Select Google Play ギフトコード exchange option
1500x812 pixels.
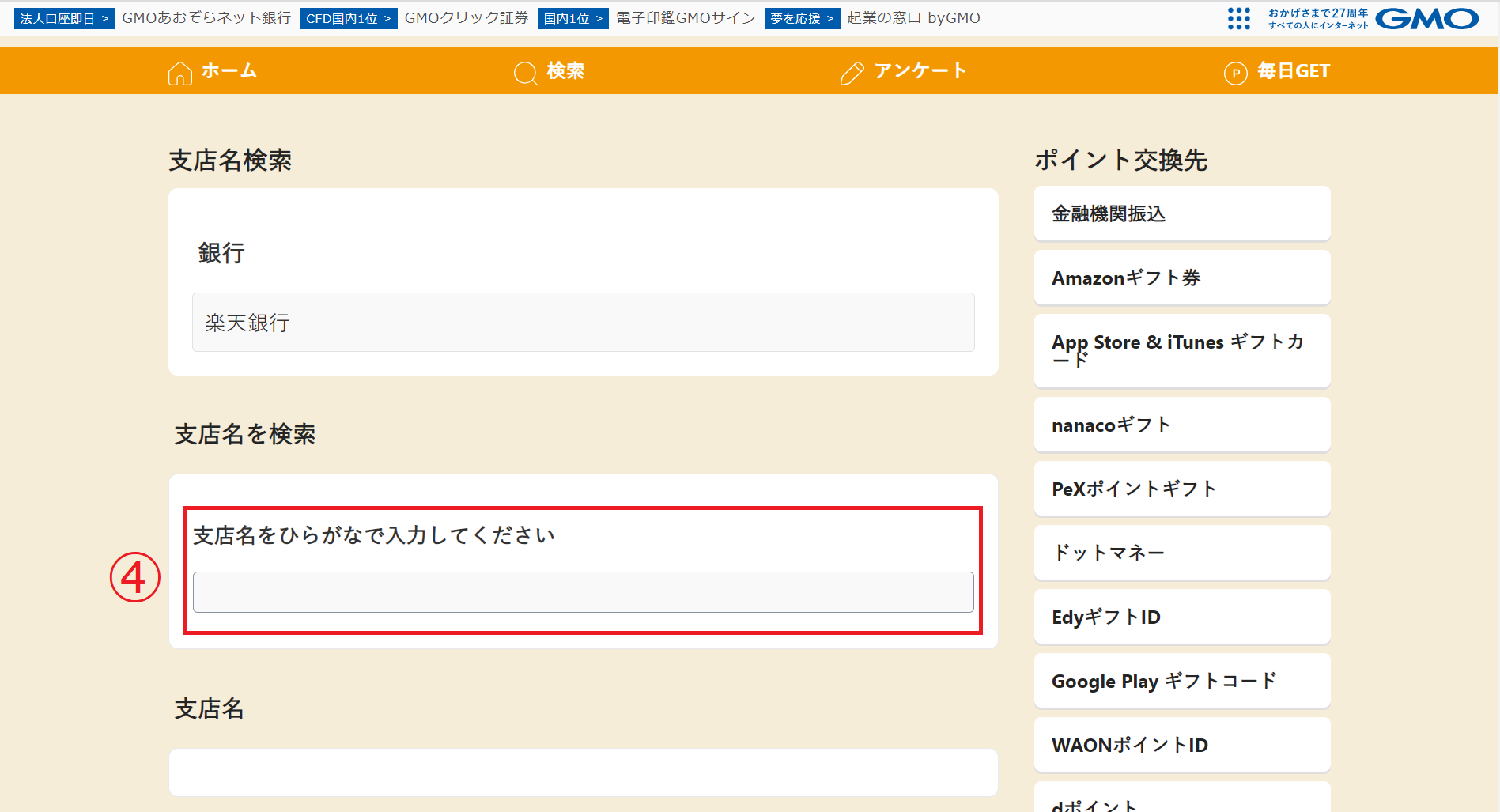[1182, 681]
